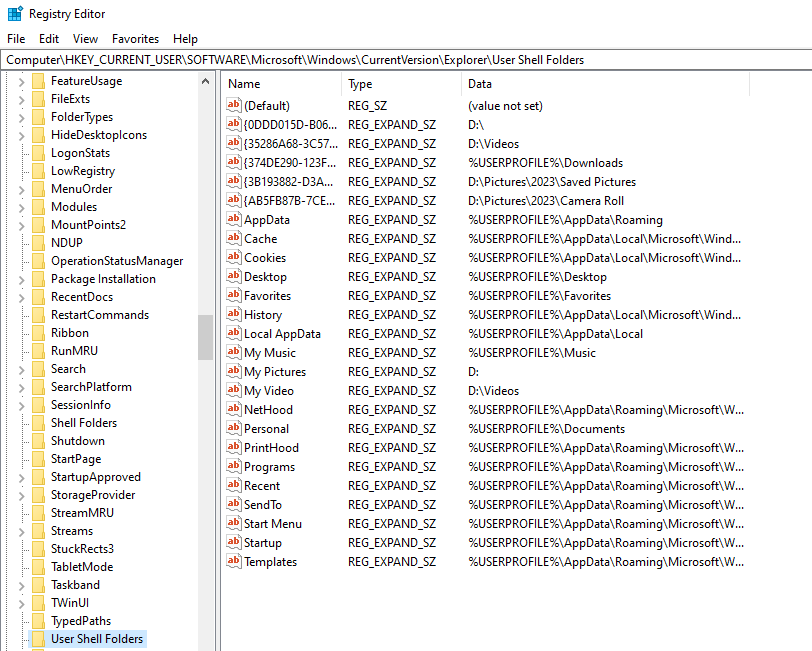Click the Programs value icon
This screenshot has height=651, width=812.
pyautogui.click(x=234, y=467)
